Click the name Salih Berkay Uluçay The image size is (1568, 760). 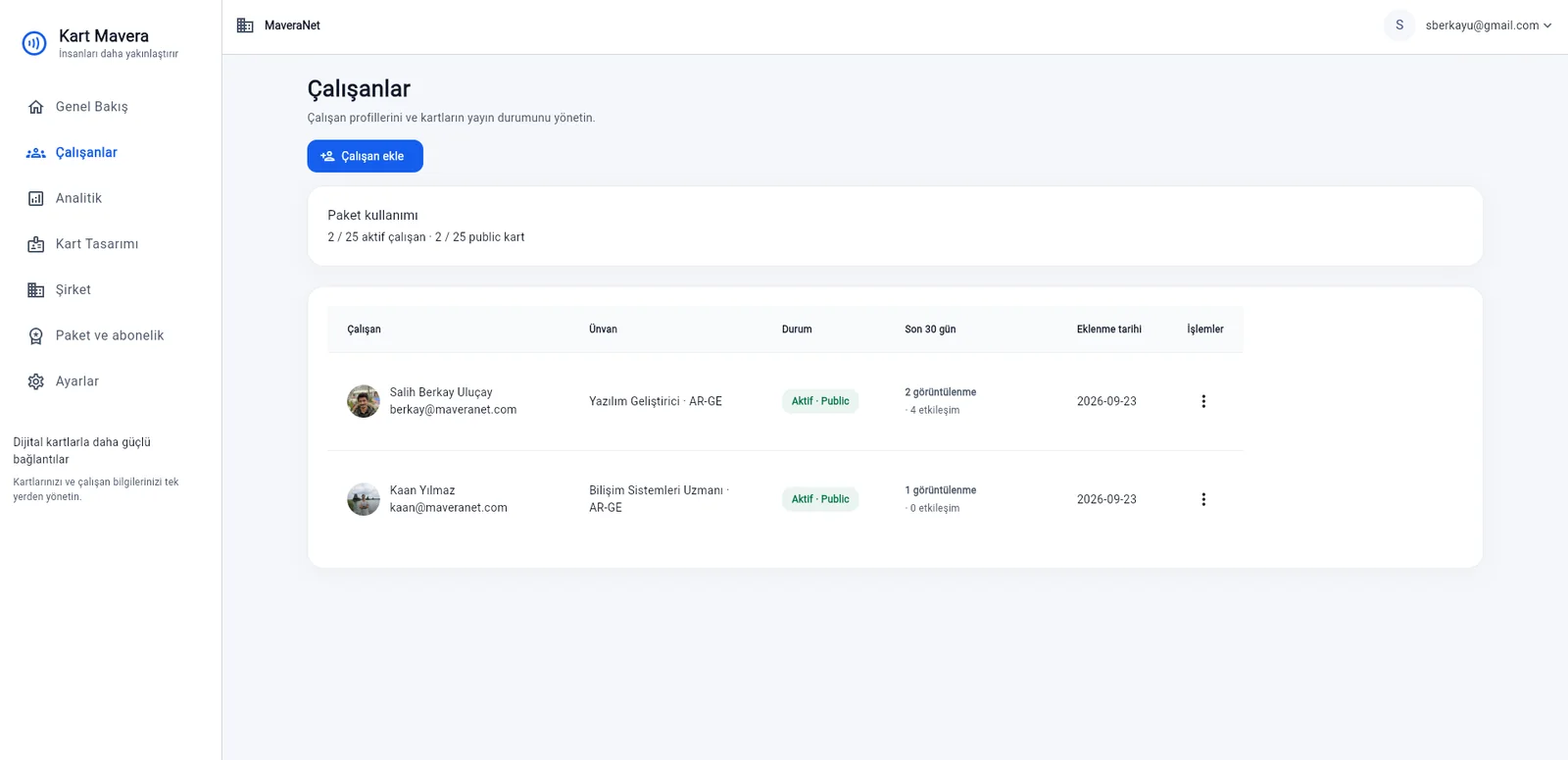[441, 392]
